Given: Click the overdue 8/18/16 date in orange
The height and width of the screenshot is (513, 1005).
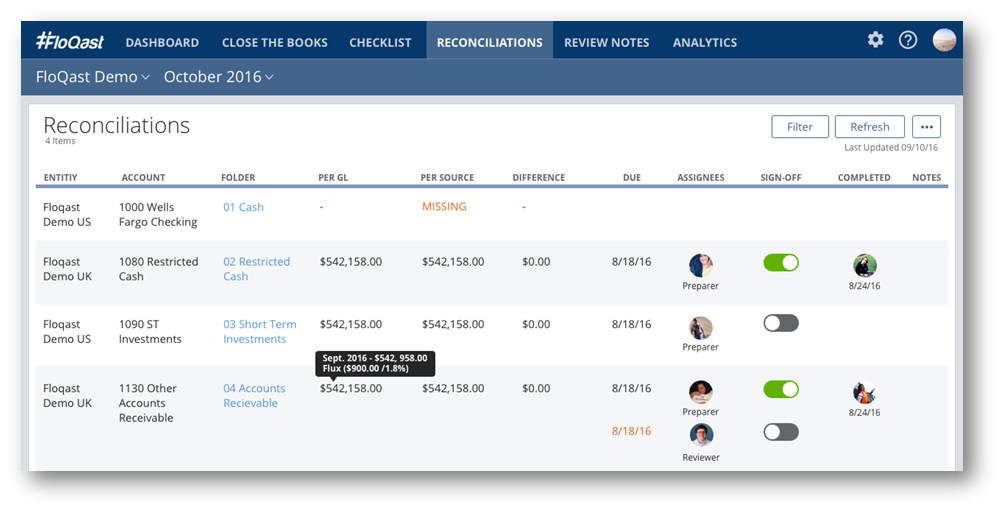Looking at the screenshot, I should [631, 431].
